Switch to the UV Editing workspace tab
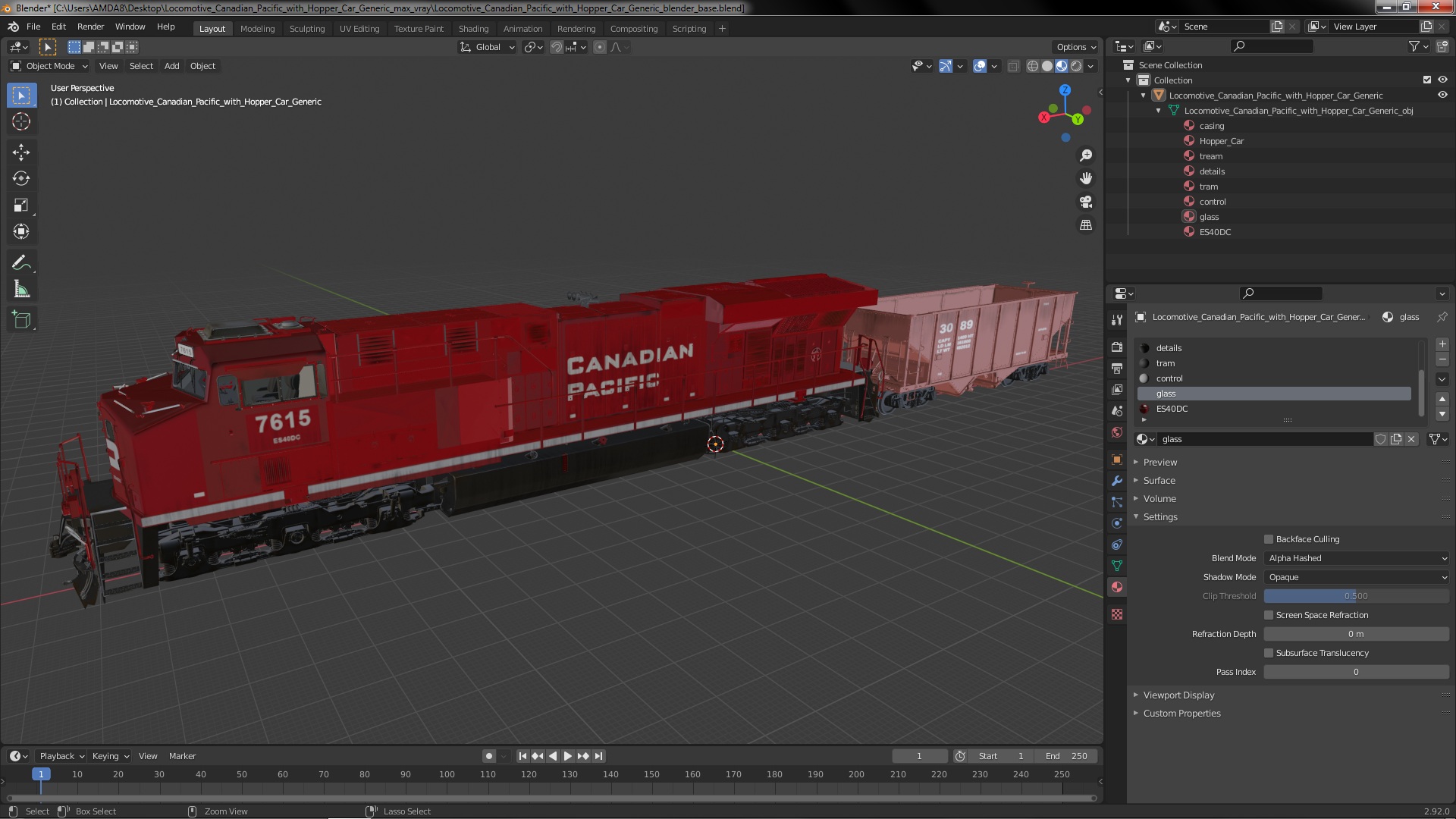1456x819 pixels. click(359, 29)
